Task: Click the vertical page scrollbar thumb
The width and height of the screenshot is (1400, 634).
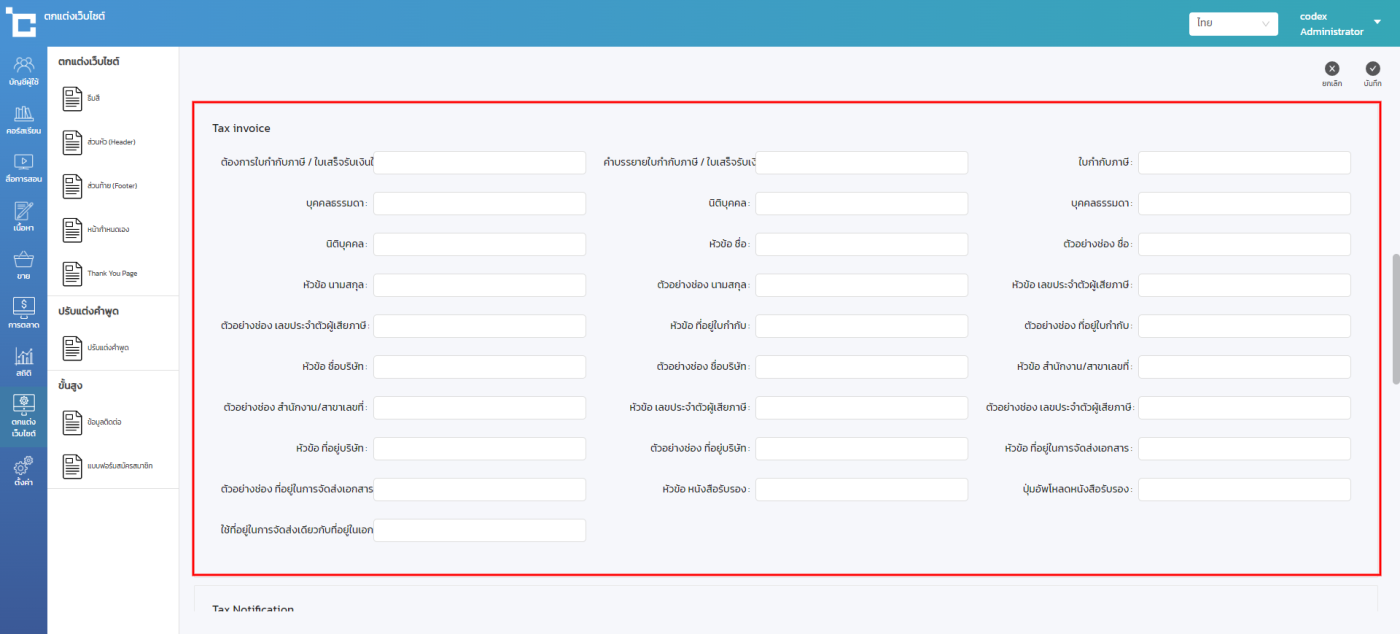Action: pyautogui.click(x=1395, y=318)
